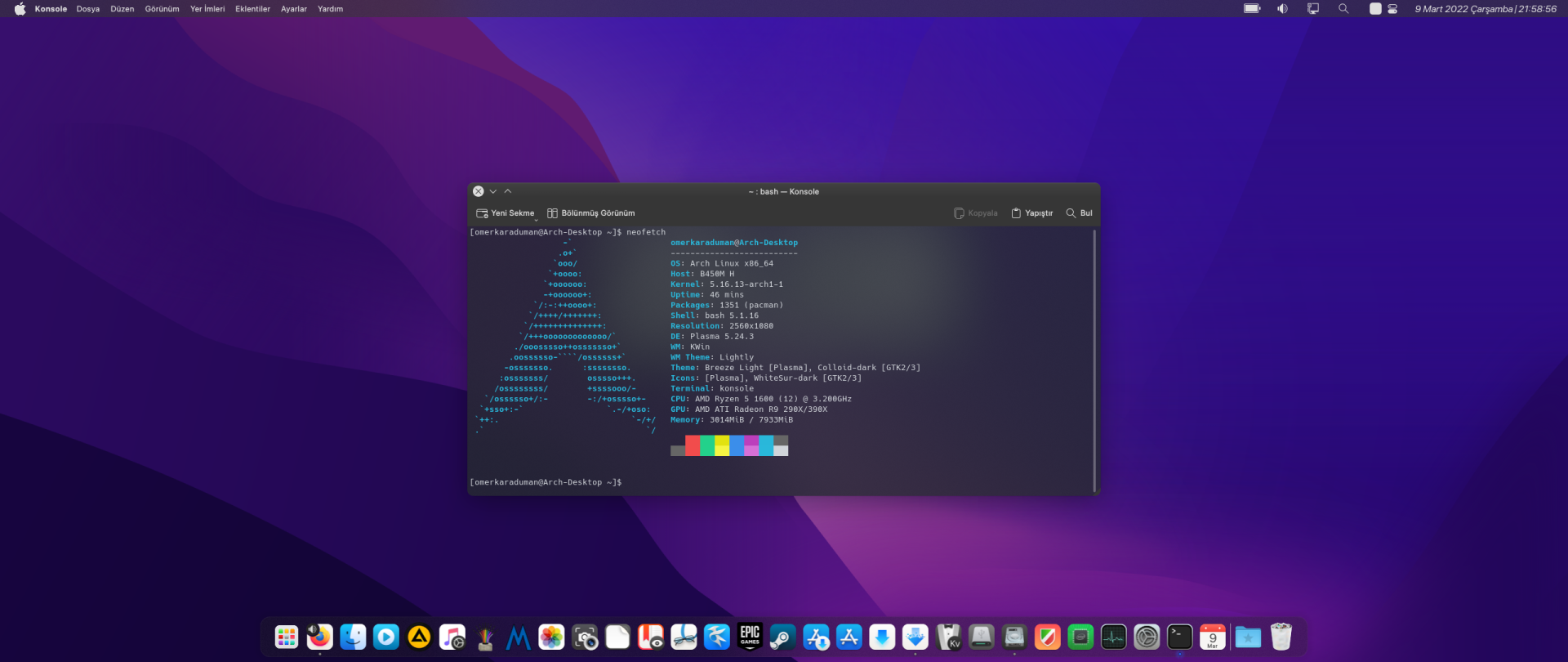
Task: Launch the green CPU chip app
Action: (1080, 637)
